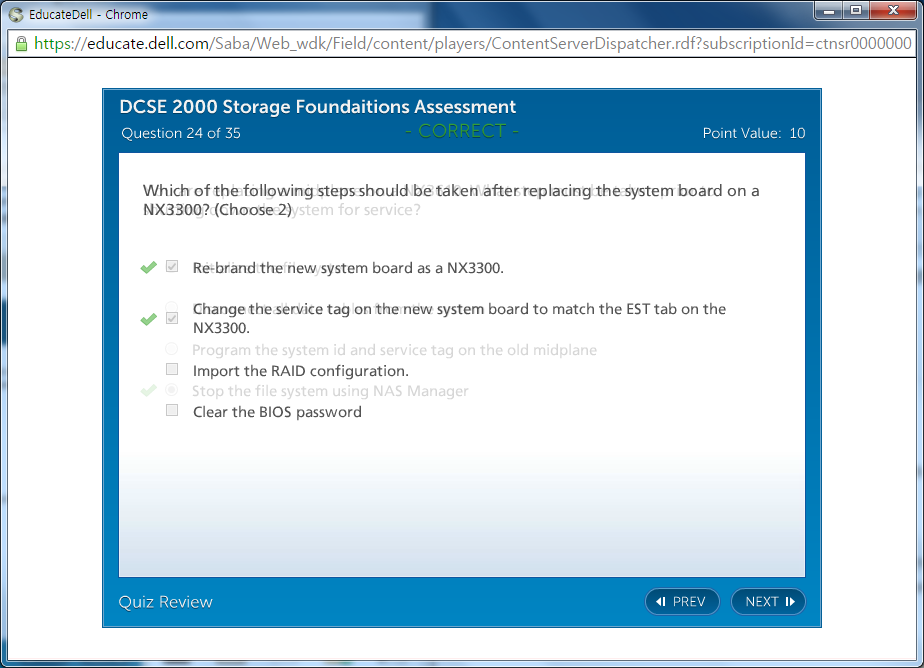Click the green CORRECT status label

[462, 131]
